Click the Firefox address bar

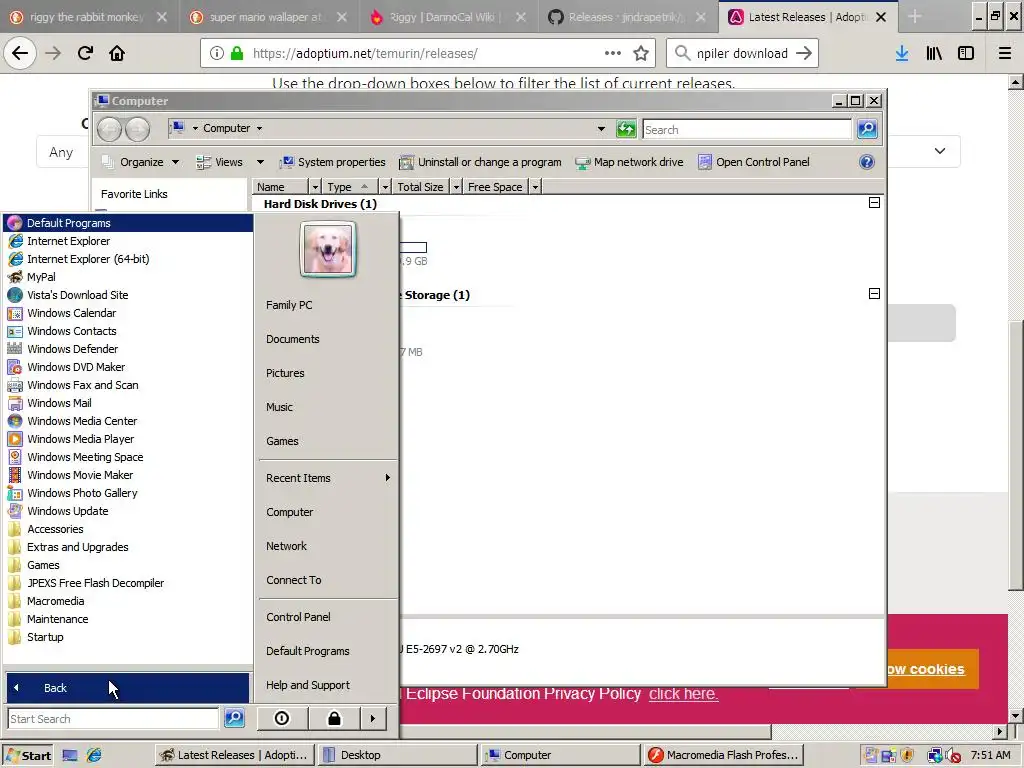(x=428, y=54)
